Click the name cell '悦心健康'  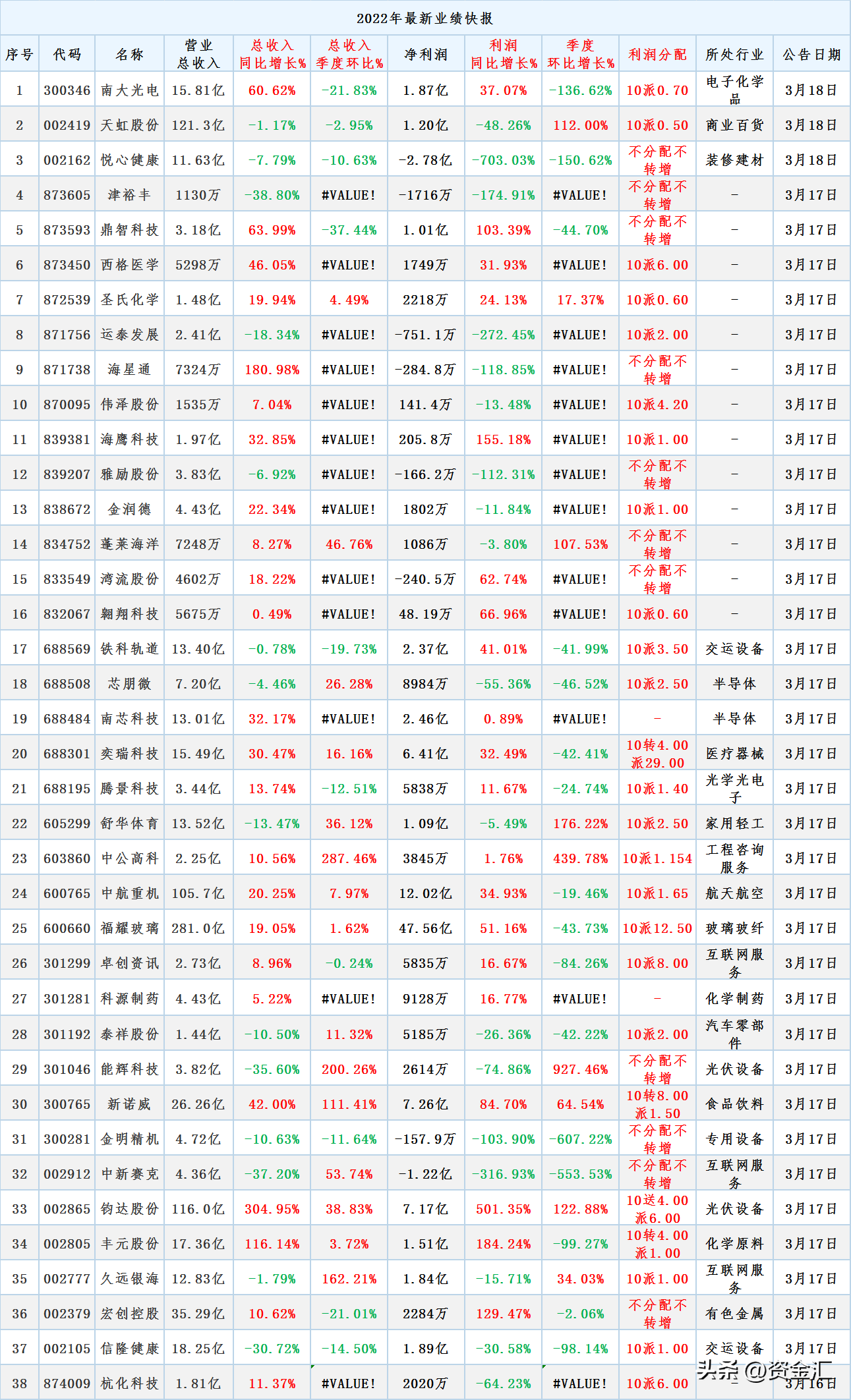[130, 160]
